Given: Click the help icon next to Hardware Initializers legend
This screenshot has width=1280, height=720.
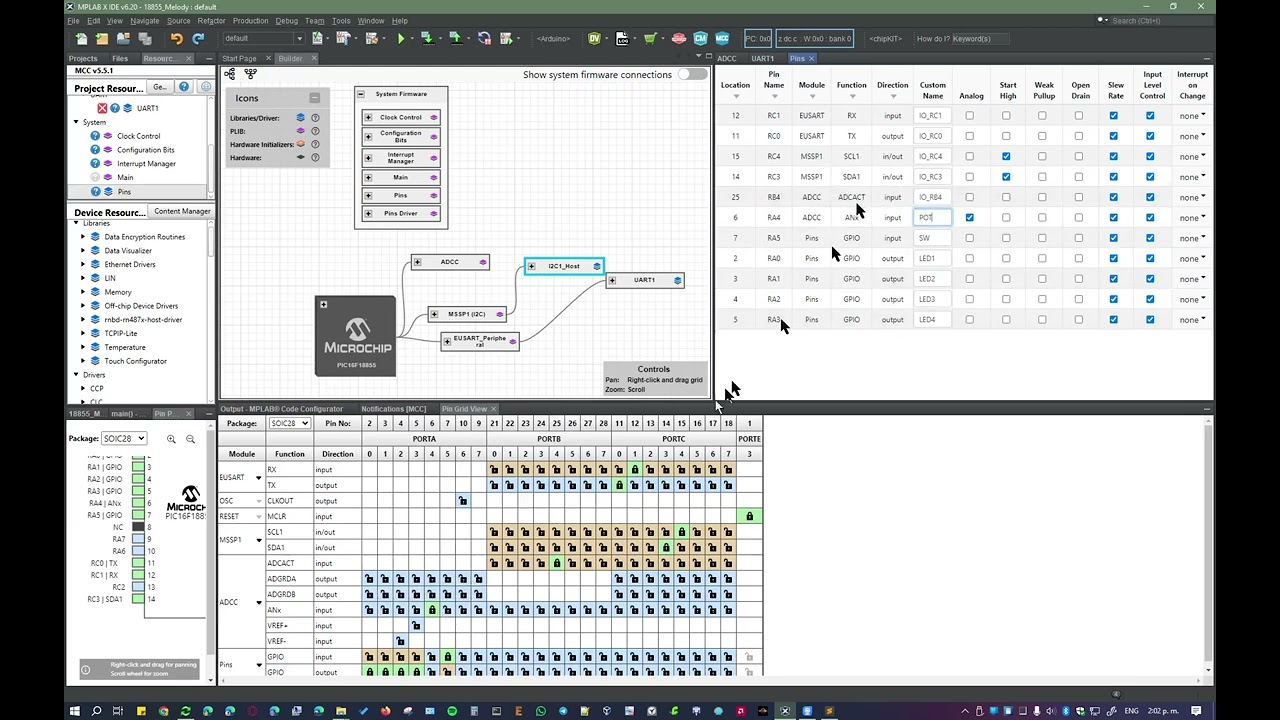Looking at the screenshot, I should [315, 144].
